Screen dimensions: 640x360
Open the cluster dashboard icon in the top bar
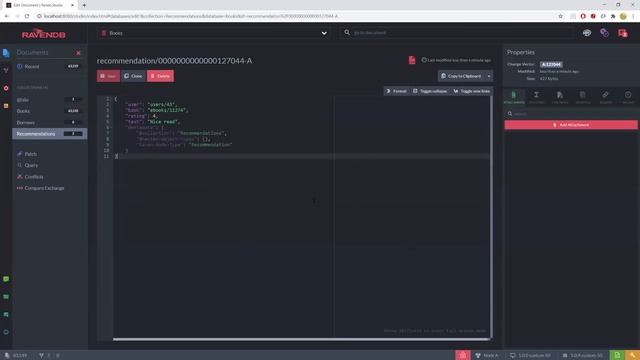(x=587, y=33)
